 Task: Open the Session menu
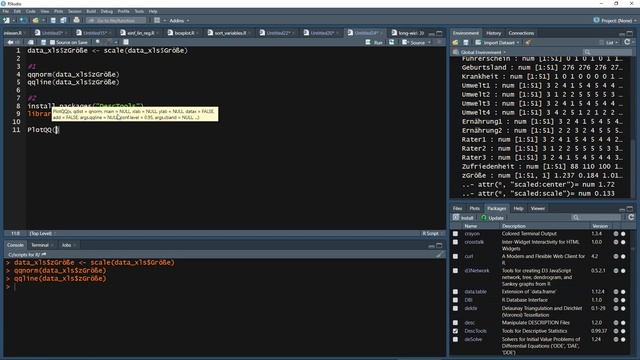coord(74,11)
